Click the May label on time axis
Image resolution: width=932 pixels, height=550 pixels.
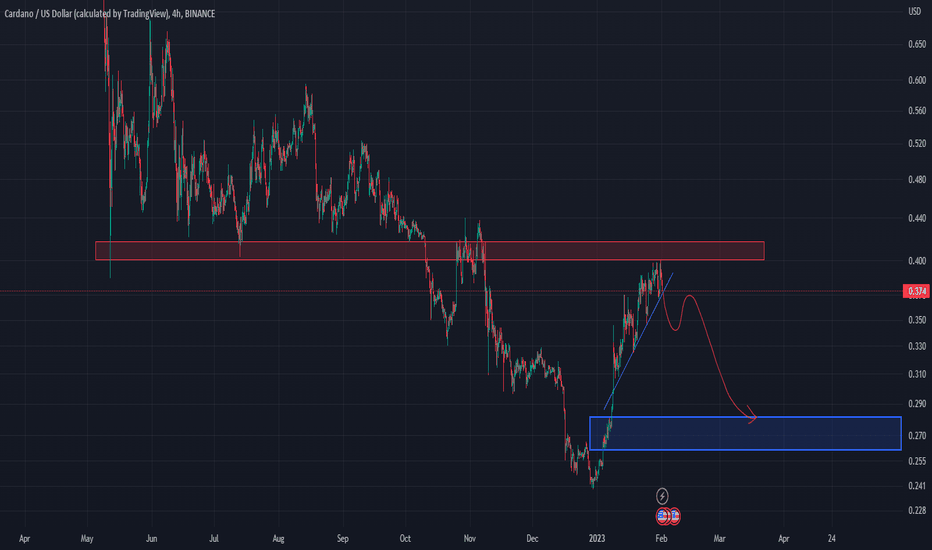(x=87, y=539)
